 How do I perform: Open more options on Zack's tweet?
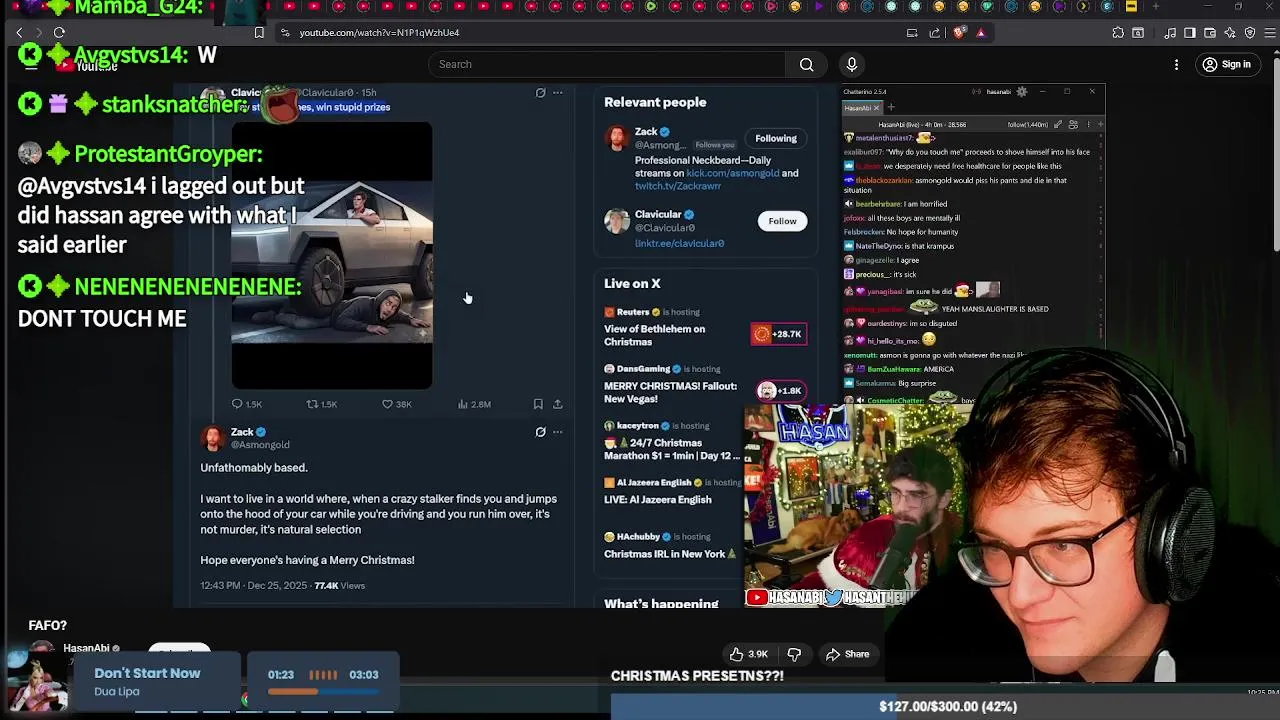558,432
